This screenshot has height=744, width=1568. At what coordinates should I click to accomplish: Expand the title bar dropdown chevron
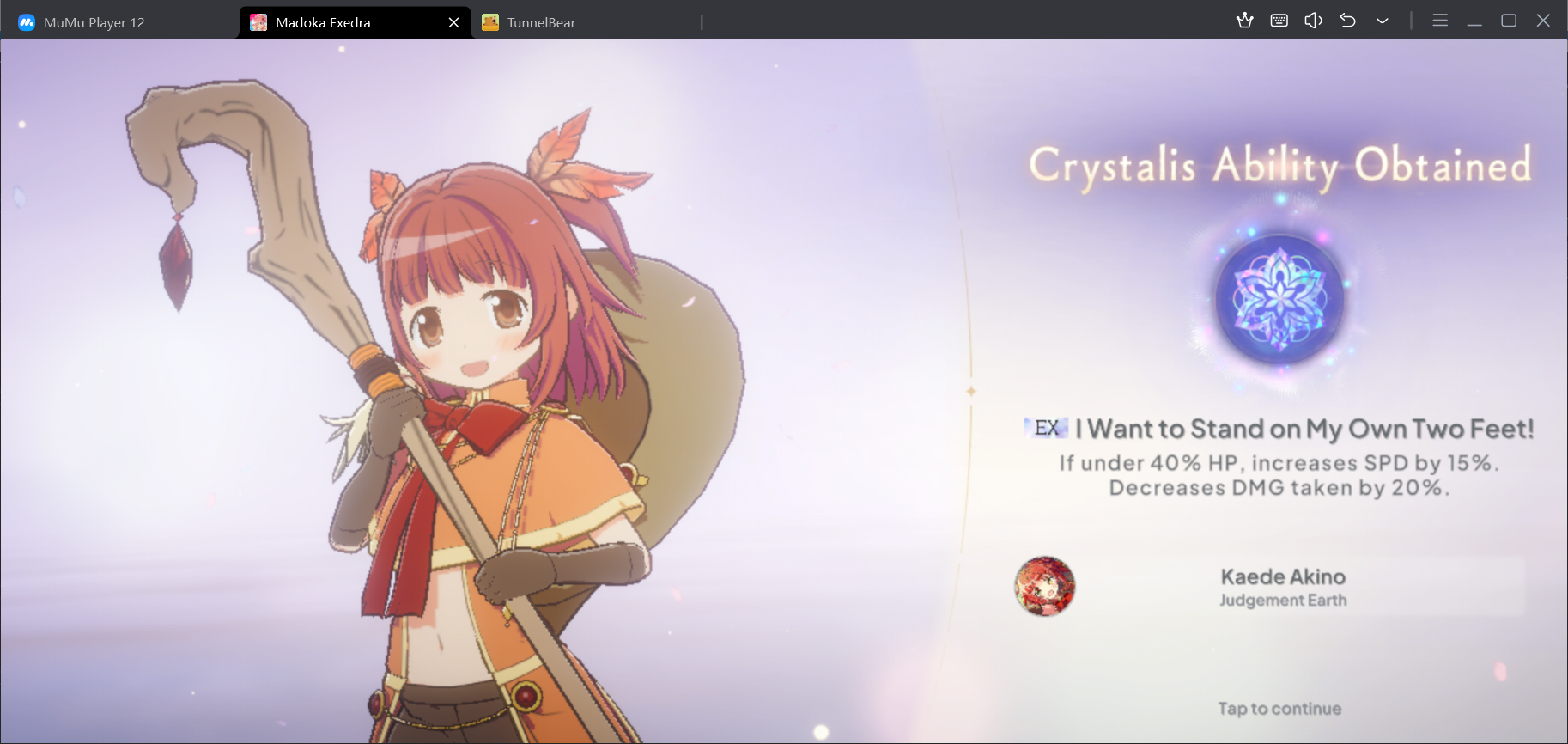pyautogui.click(x=1382, y=21)
